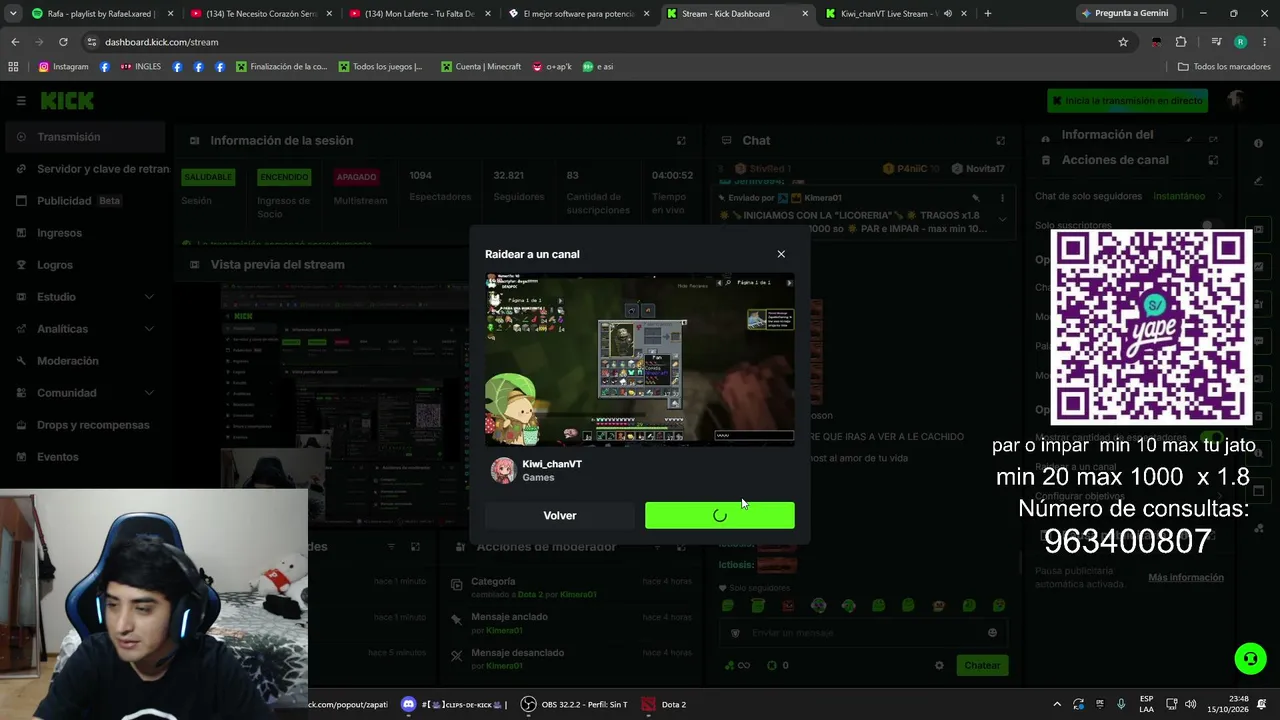Expand the Estudio sidebar section
Screen dimensions: 1280x720
84,297
